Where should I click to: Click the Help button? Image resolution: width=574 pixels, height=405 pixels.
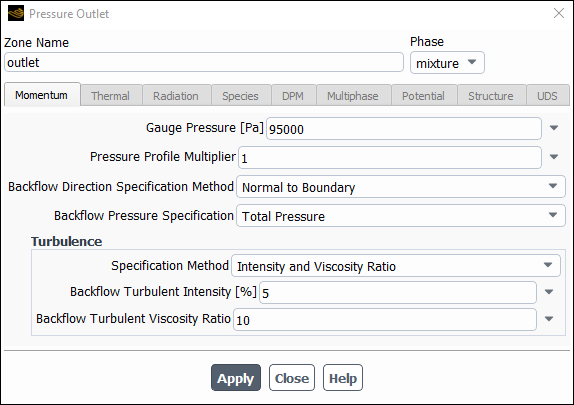click(x=343, y=378)
